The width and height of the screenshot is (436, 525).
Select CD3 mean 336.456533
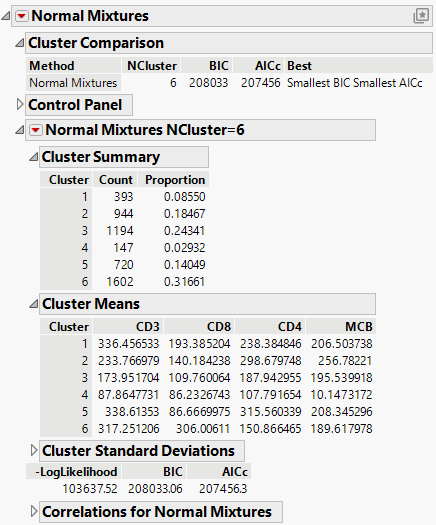pos(129,344)
